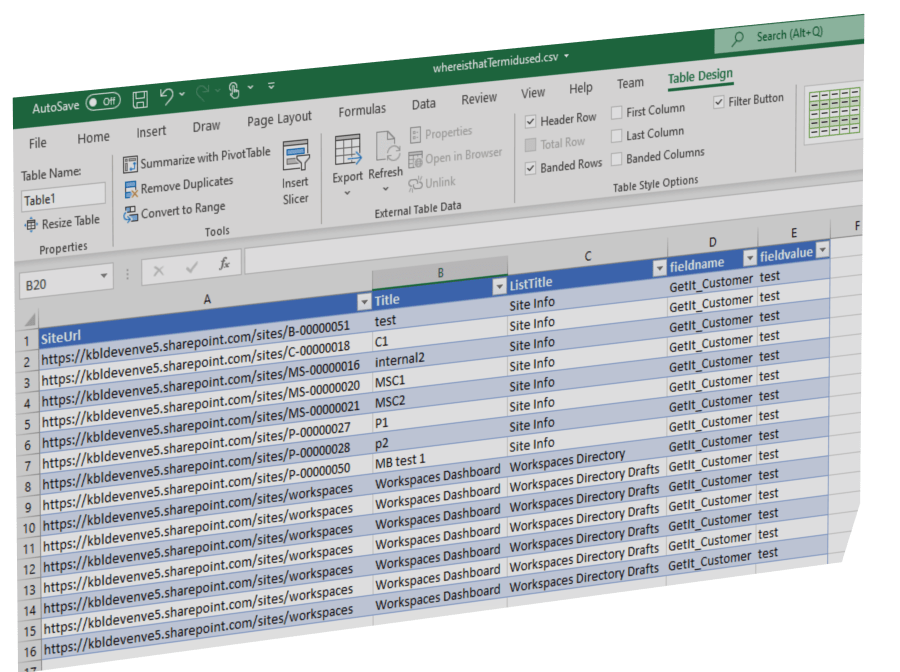Switch to the Table Design tab
Screen dimensions: 900x672
(700, 76)
